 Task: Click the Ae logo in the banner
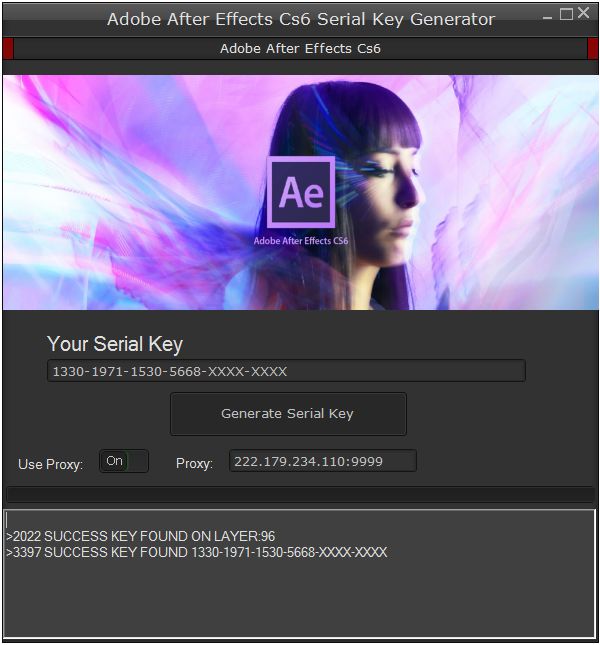click(x=301, y=192)
